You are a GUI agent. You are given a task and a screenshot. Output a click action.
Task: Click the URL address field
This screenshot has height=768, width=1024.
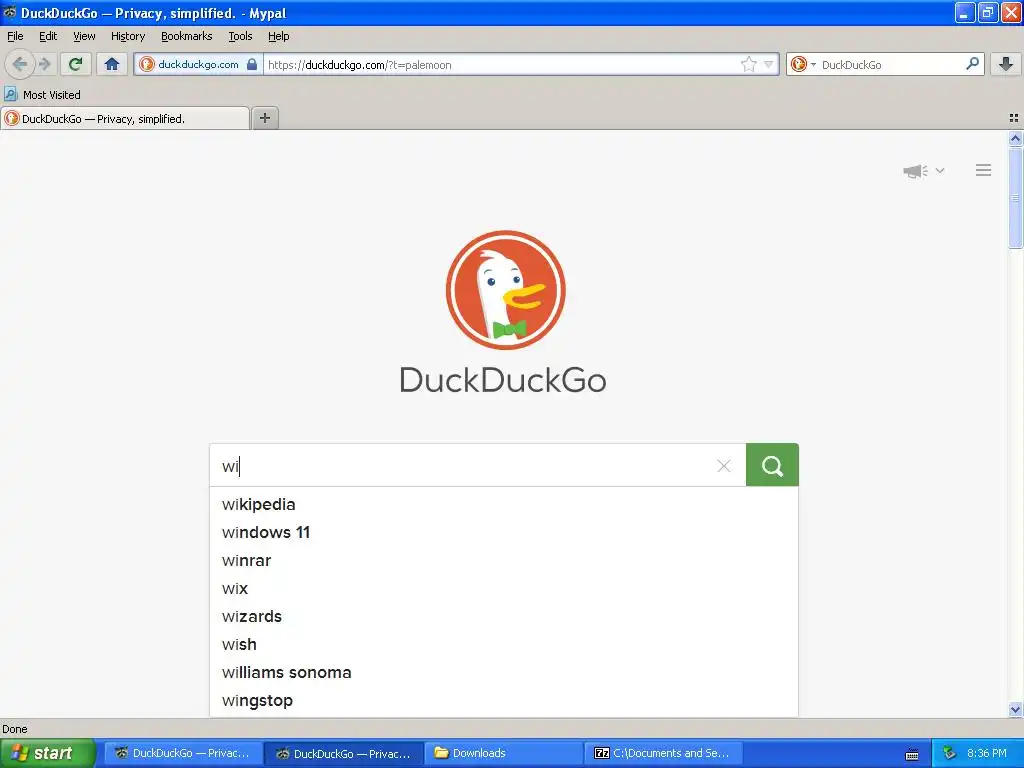[501, 64]
